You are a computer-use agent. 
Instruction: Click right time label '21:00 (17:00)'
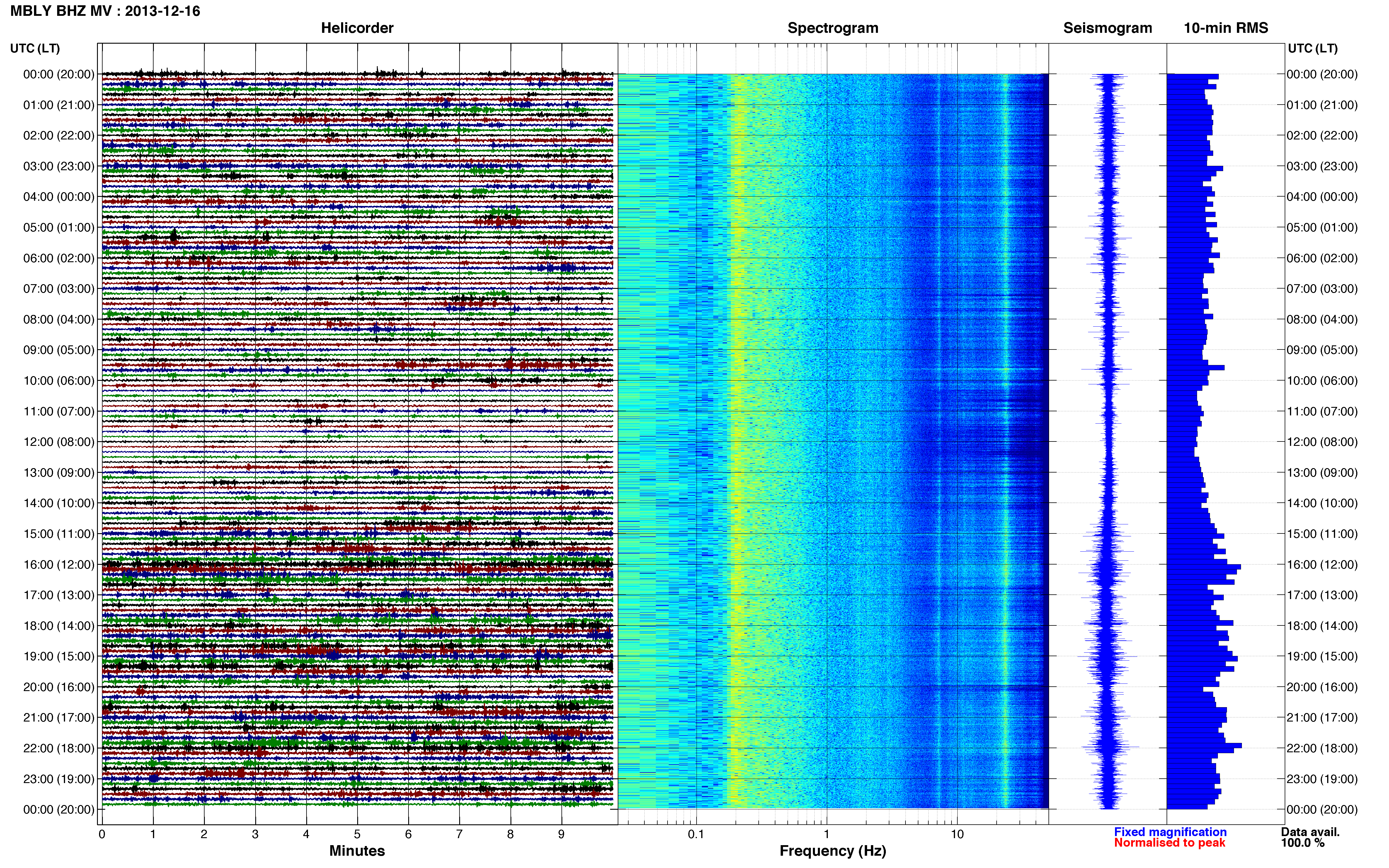point(1322,718)
